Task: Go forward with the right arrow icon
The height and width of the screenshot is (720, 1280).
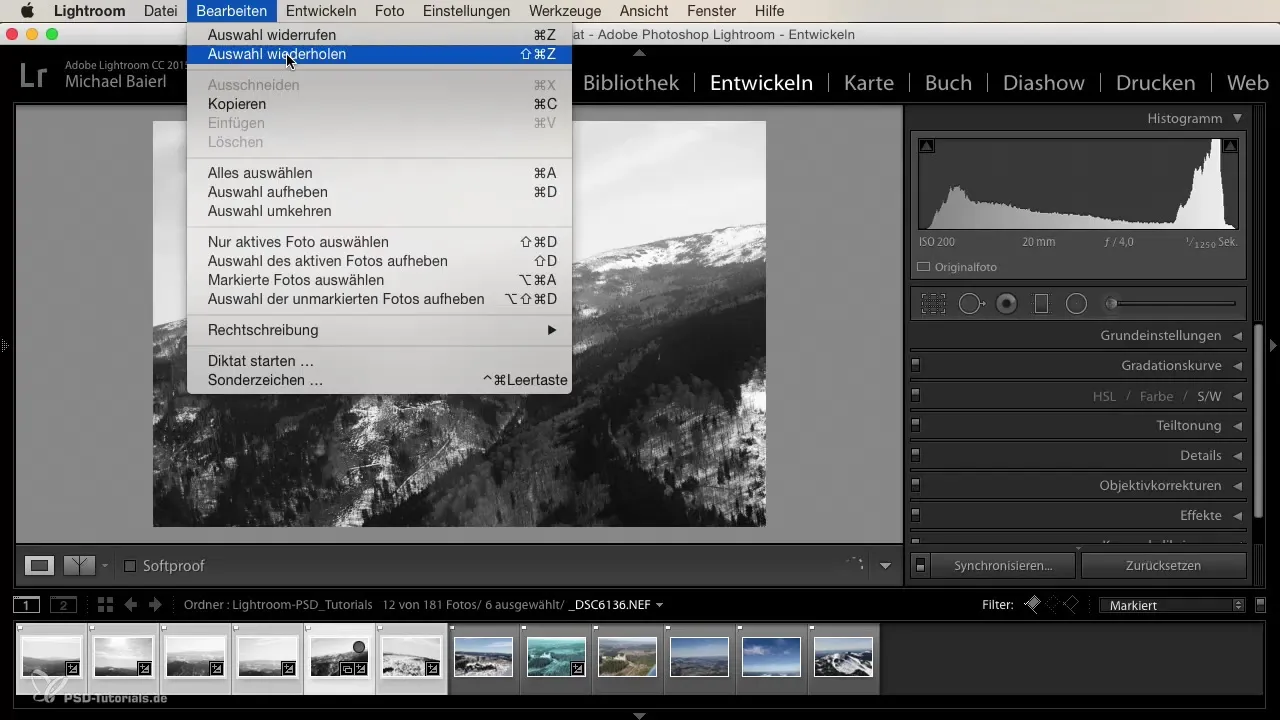Action: pyautogui.click(x=154, y=605)
